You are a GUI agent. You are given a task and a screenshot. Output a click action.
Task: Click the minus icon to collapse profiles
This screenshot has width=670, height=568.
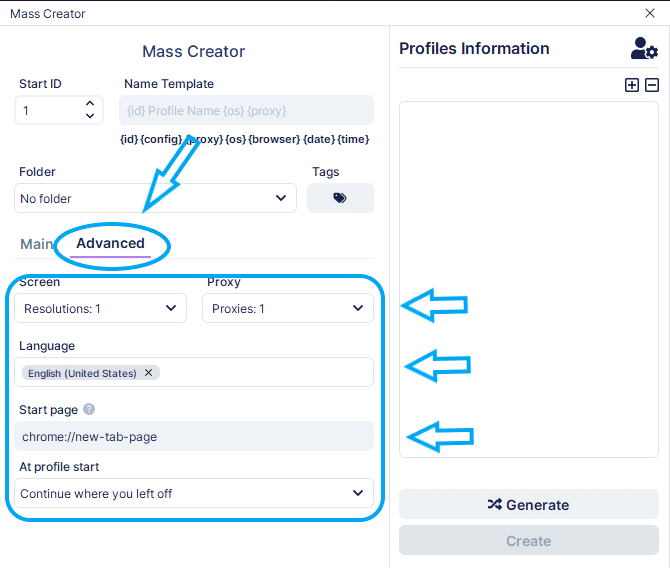pyautogui.click(x=652, y=85)
